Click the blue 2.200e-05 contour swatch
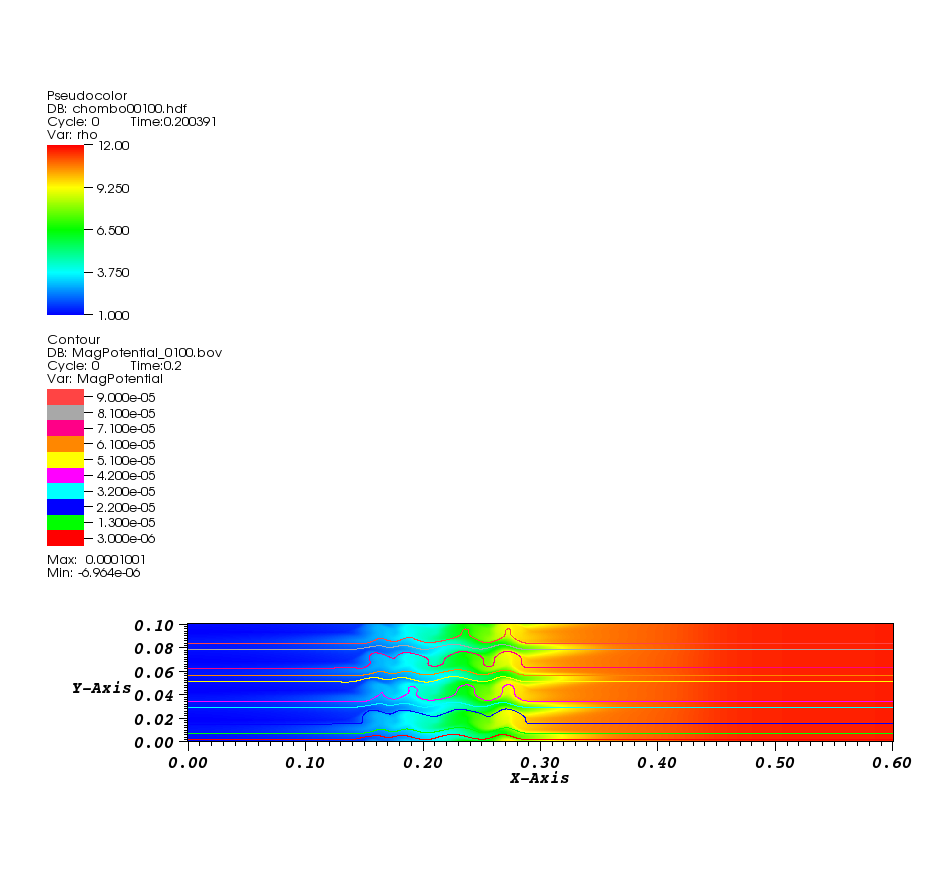The image size is (941, 873). click(x=65, y=506)
